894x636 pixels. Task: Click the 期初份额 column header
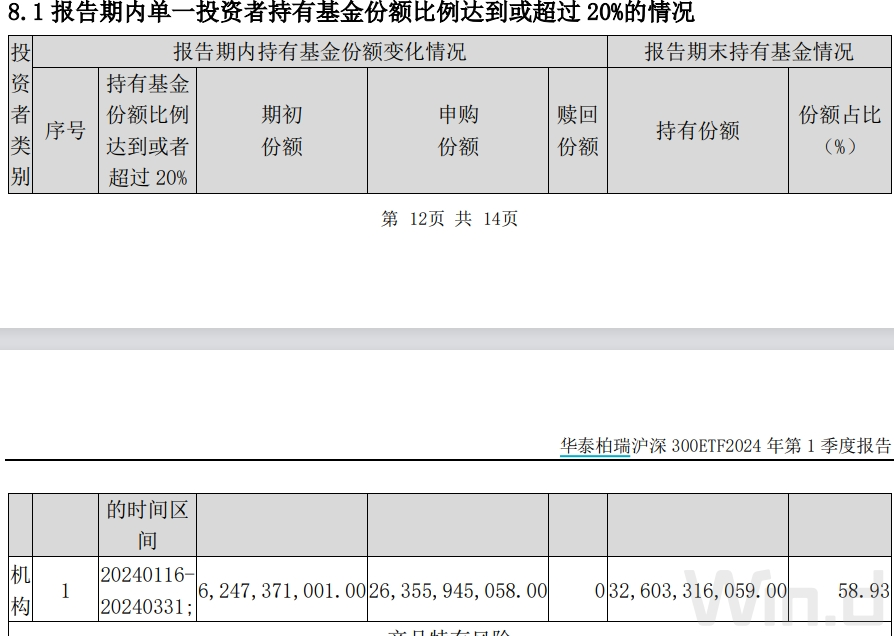click(281, 131)
